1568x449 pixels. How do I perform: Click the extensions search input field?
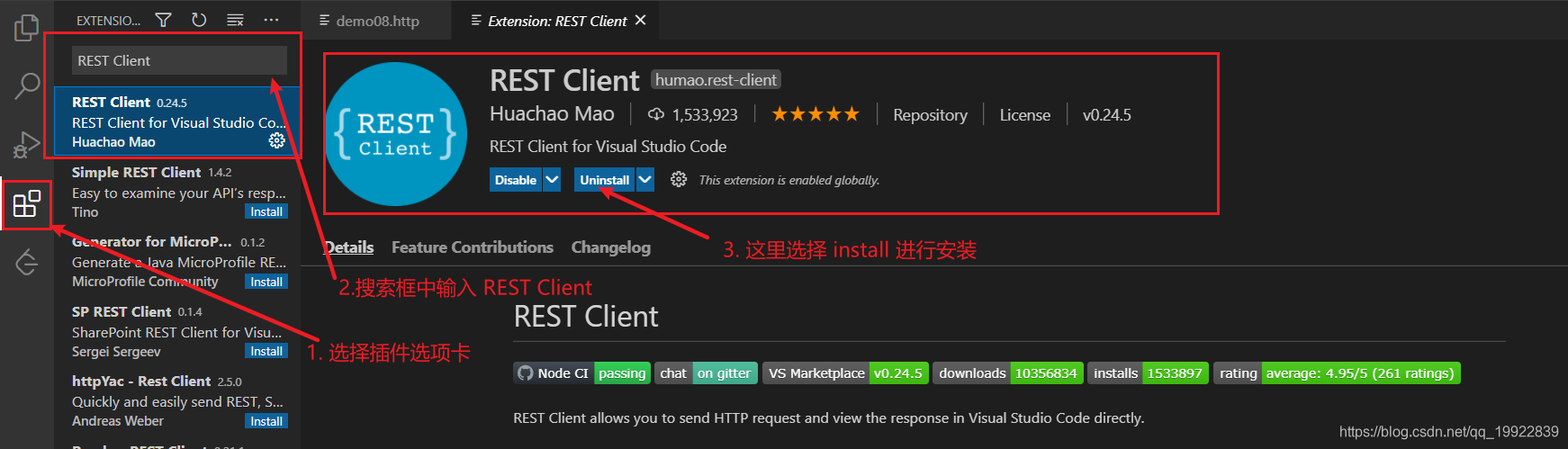179,60
